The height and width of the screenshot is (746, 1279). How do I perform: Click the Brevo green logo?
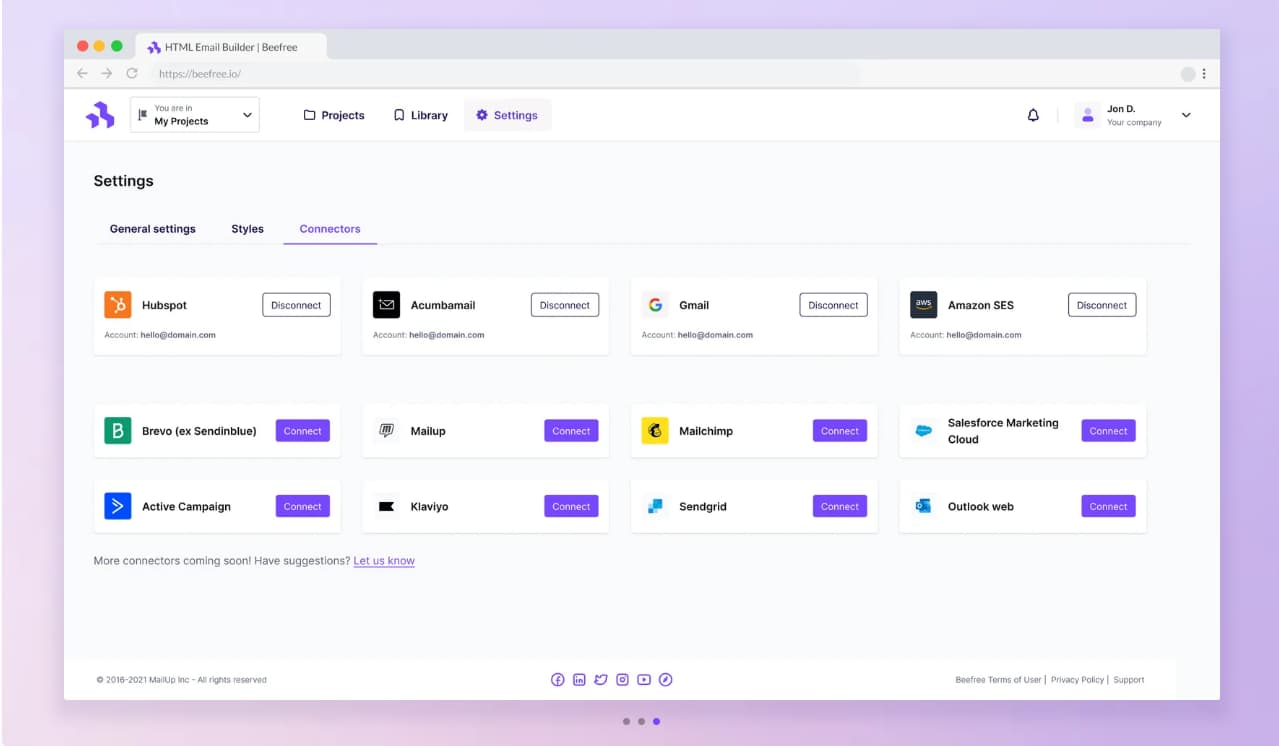tap(118, 431)
